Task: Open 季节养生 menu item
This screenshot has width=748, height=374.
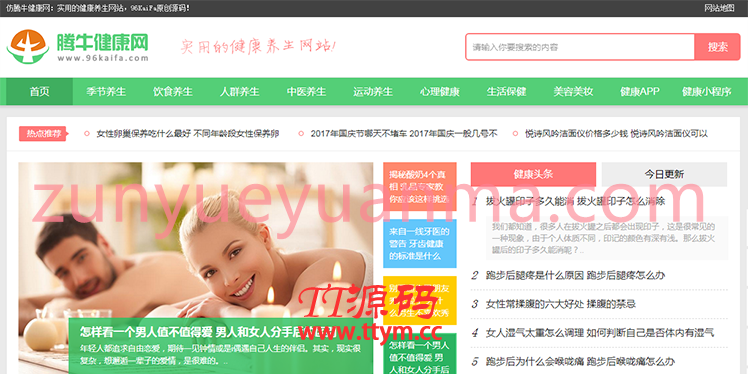Action: pyautogui.click(x=106, y=92)
